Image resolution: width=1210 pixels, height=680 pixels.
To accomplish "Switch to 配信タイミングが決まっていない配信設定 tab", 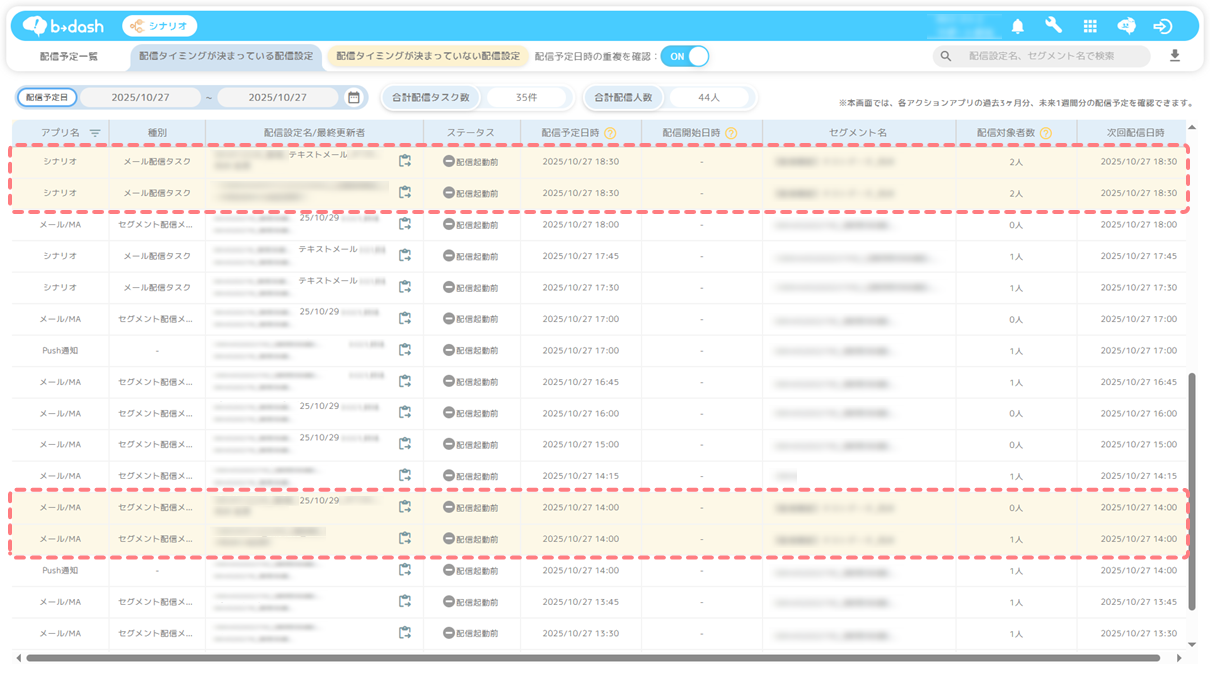I will pos(428,57).
